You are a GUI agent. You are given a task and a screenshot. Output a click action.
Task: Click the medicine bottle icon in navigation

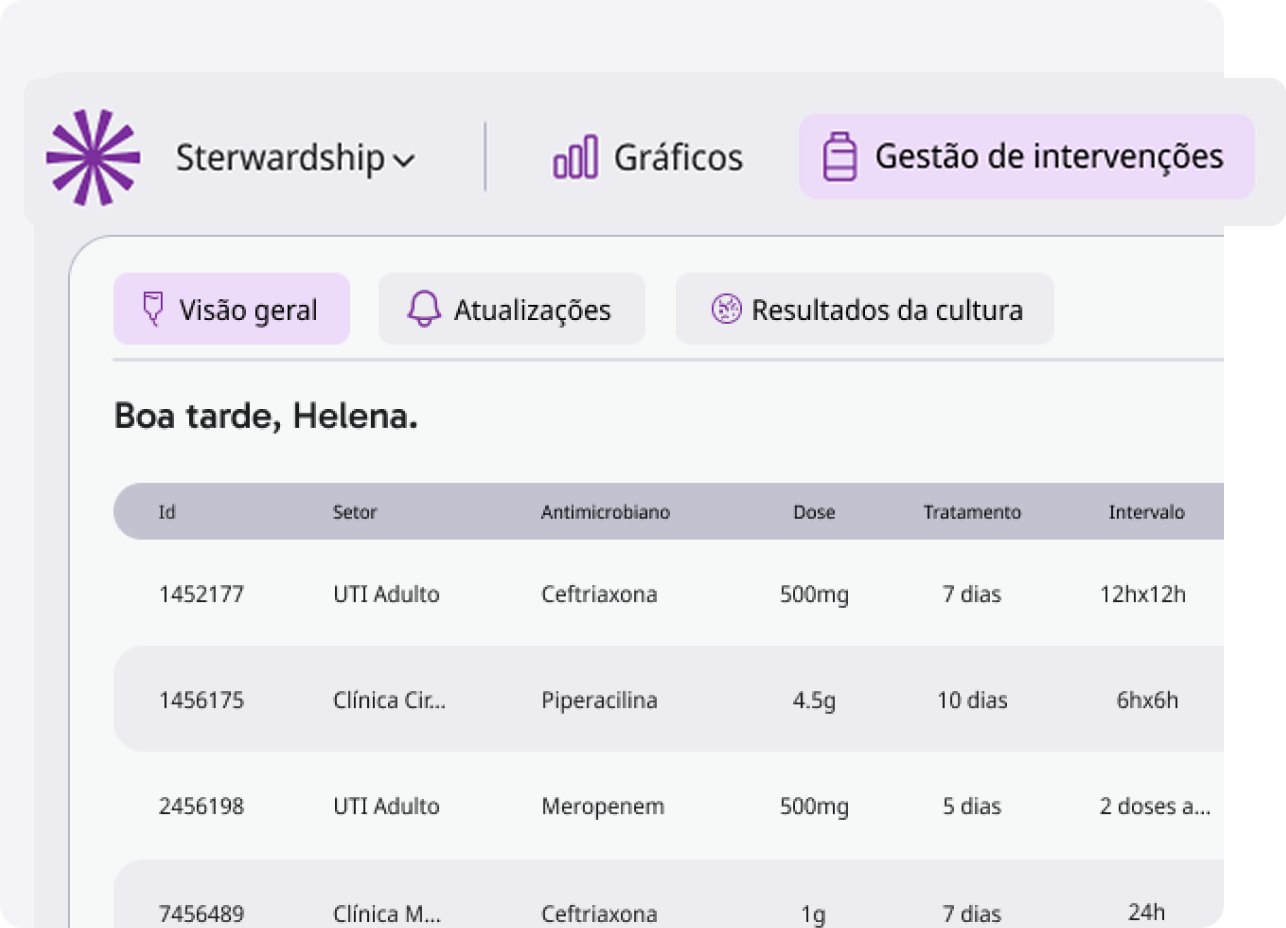click(x=840, y=157)
